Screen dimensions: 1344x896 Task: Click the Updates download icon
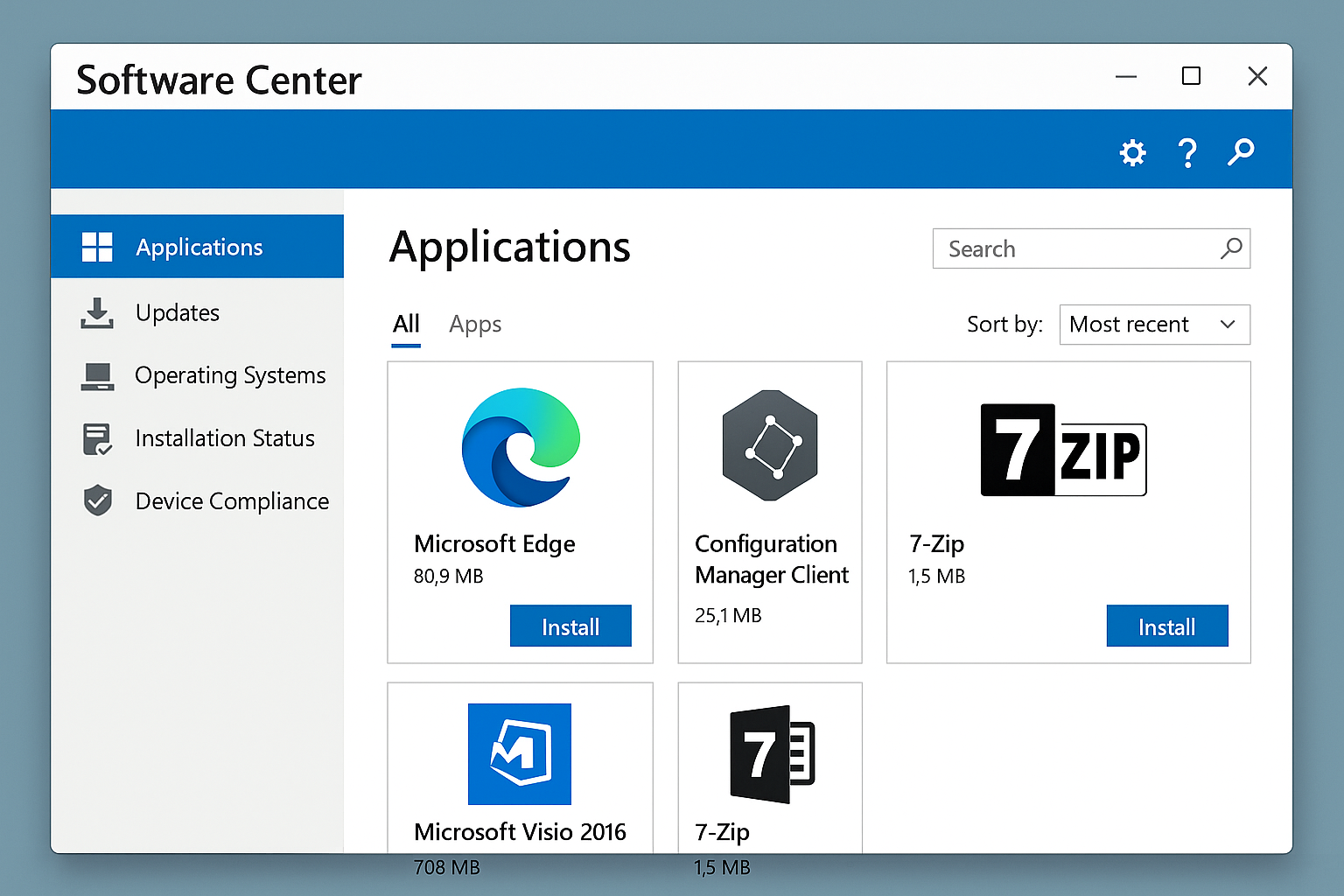(96, 312)
